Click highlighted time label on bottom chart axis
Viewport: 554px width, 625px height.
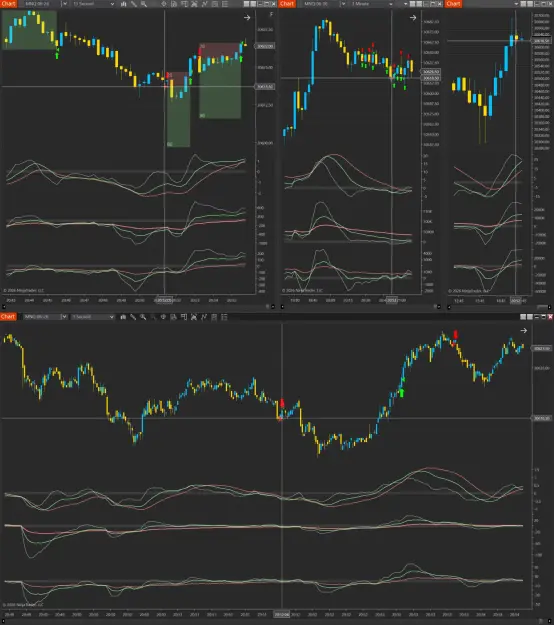(282, 615)
